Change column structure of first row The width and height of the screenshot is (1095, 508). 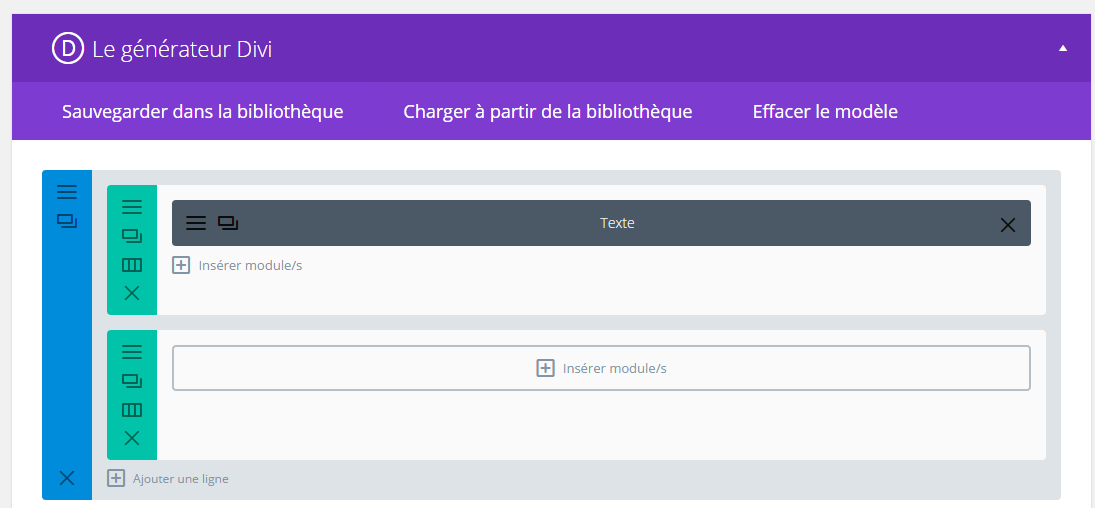pos(132,265)
